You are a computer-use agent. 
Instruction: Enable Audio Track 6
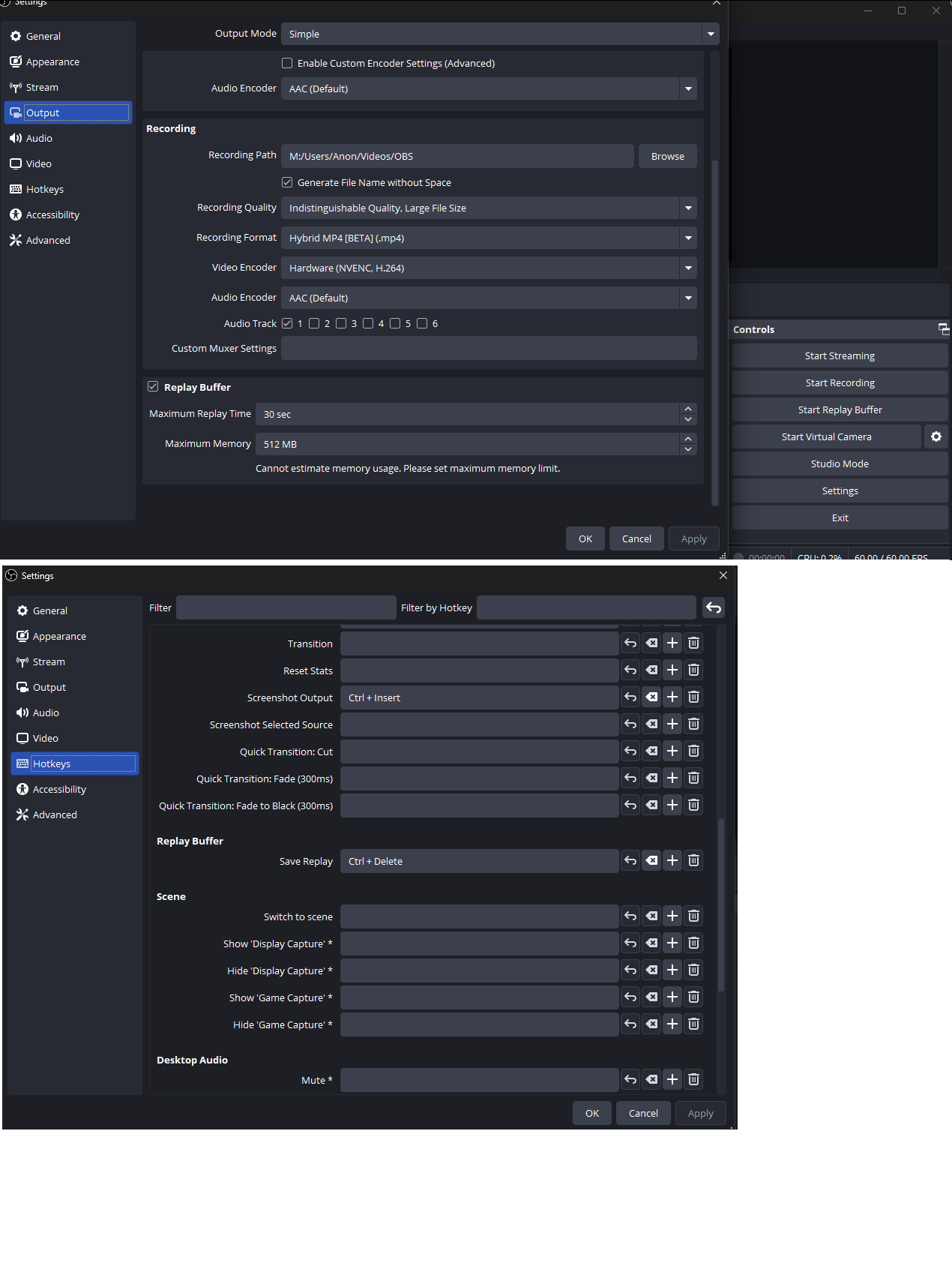click(422, 323)
